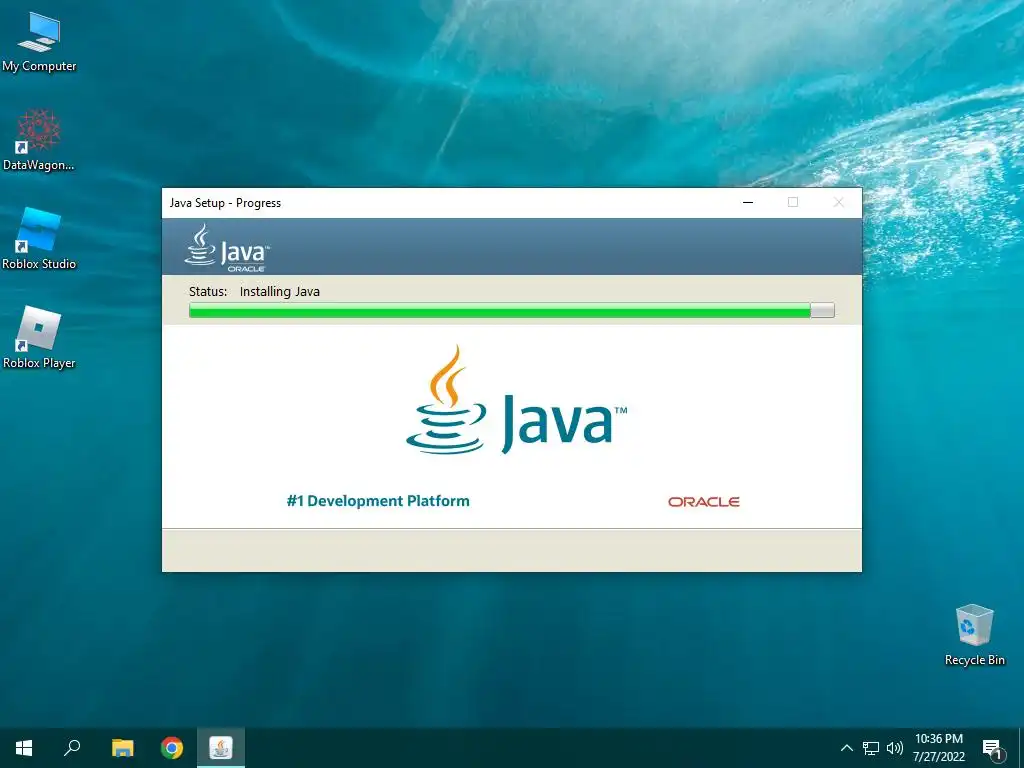Screen dimensions: 1024x768
Task: Open the Windows Start menu
Action: point(24,748)
